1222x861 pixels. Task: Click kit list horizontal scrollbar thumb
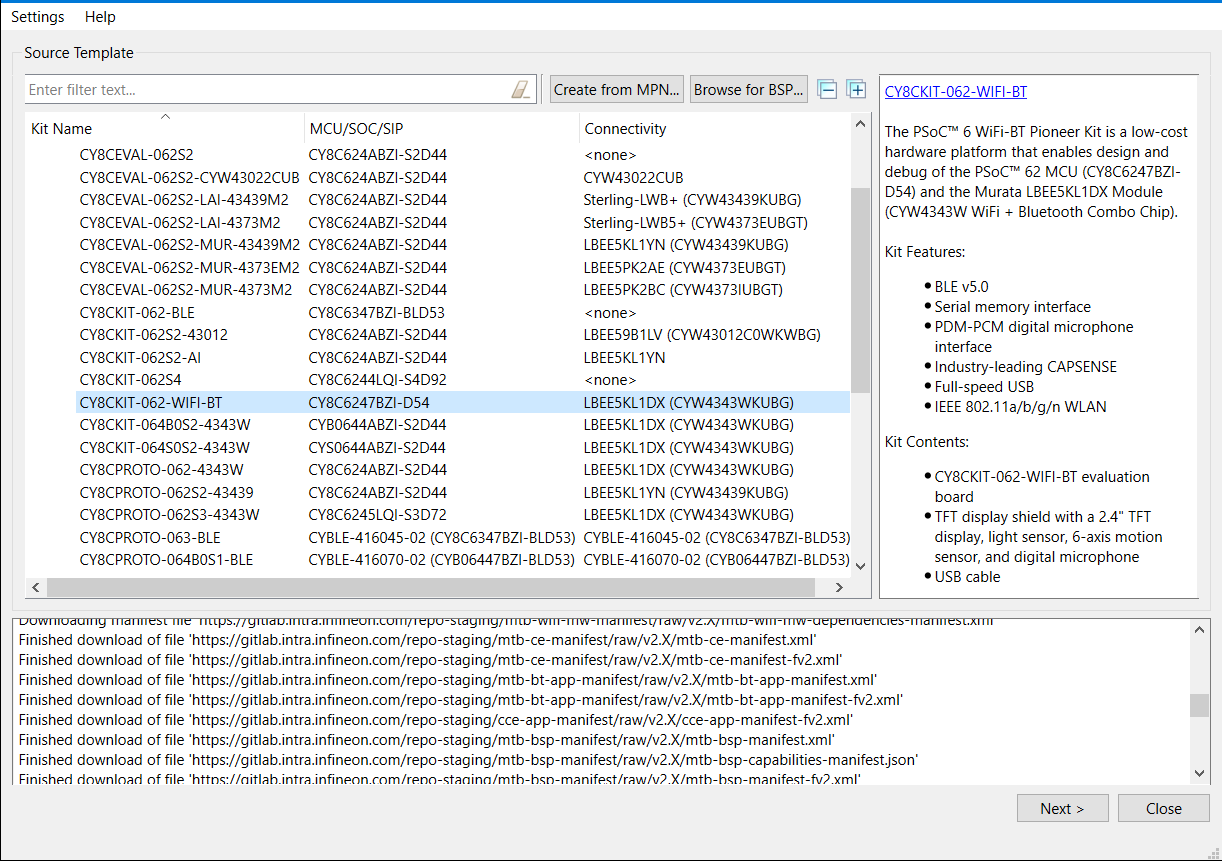click(430, 588)
